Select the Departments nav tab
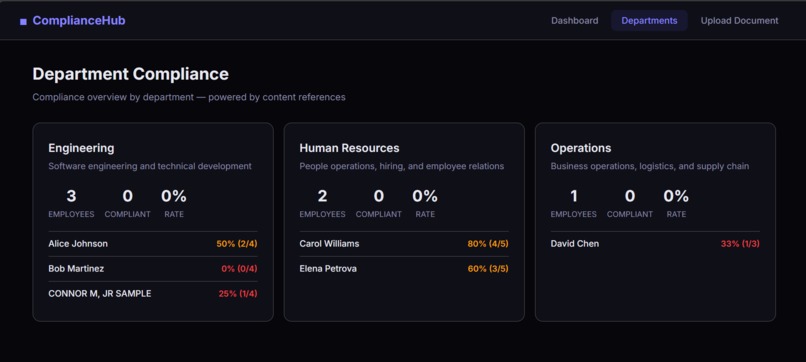 (x=649, y=21)
